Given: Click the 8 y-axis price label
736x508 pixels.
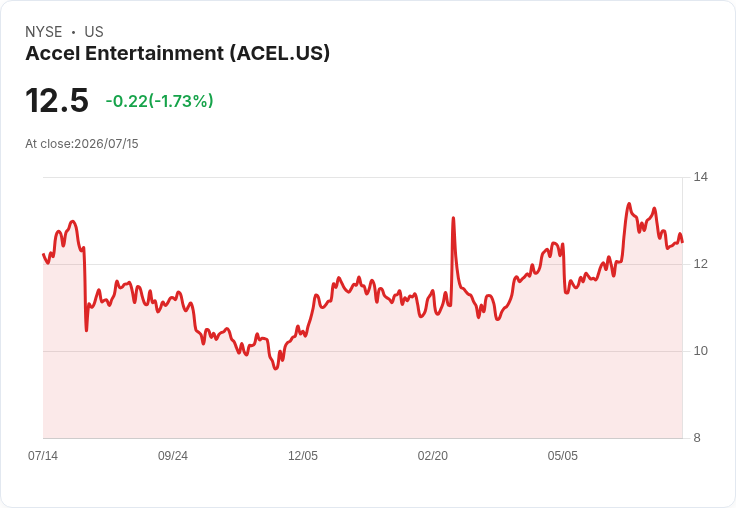Looking at the screenshot, I should [x=697, y=438].
